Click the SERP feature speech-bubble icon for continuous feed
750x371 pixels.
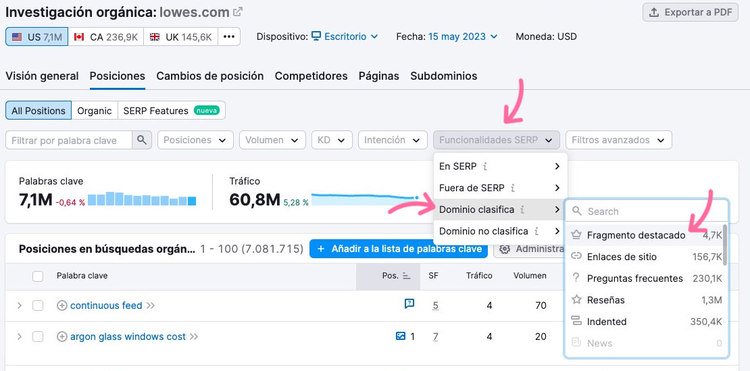[x=409, y=304]
